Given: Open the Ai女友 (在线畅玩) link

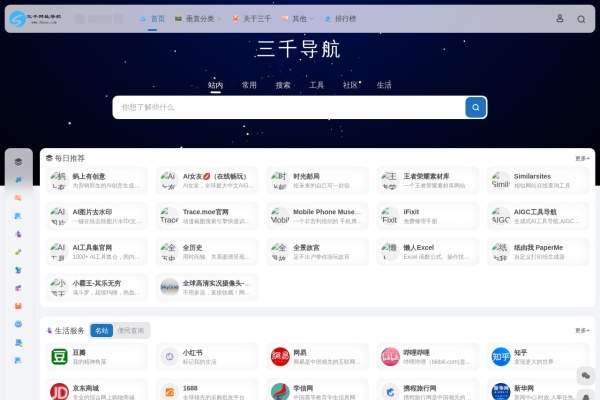Looking at the screenshot, I should coord(214,176).
